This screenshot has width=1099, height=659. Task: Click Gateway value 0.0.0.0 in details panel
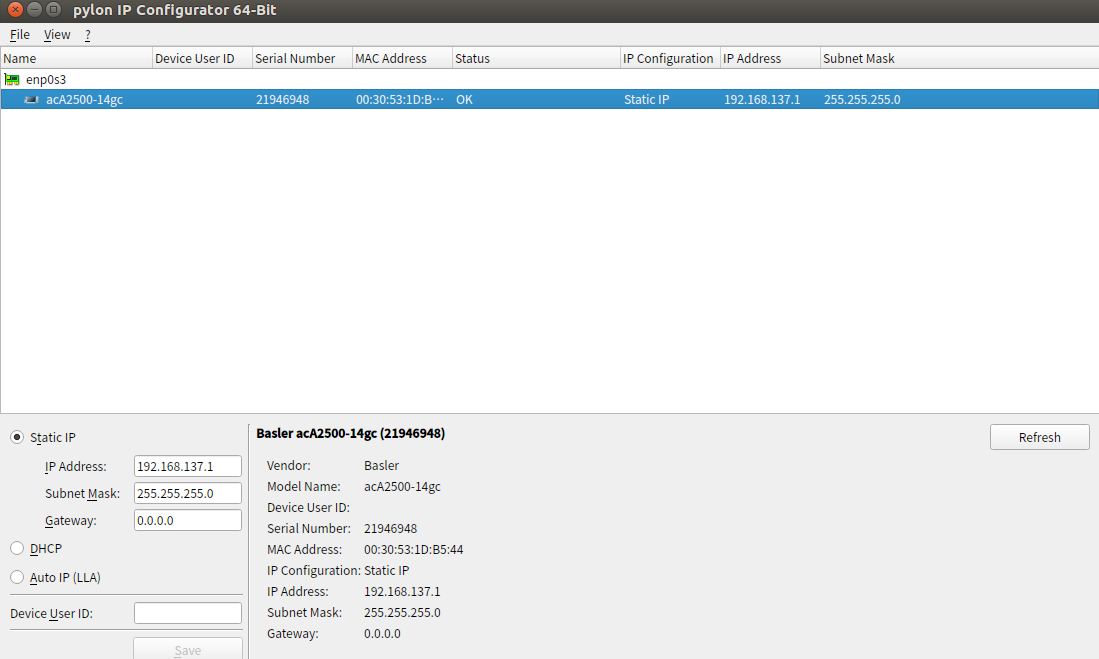pyautogui.click(x=382, y=634)
